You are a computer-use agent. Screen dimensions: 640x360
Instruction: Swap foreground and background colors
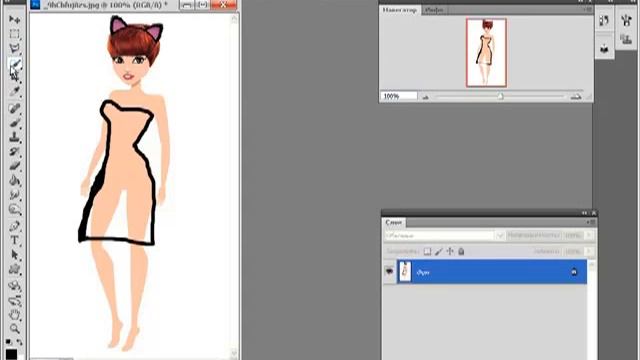point(19,342)
